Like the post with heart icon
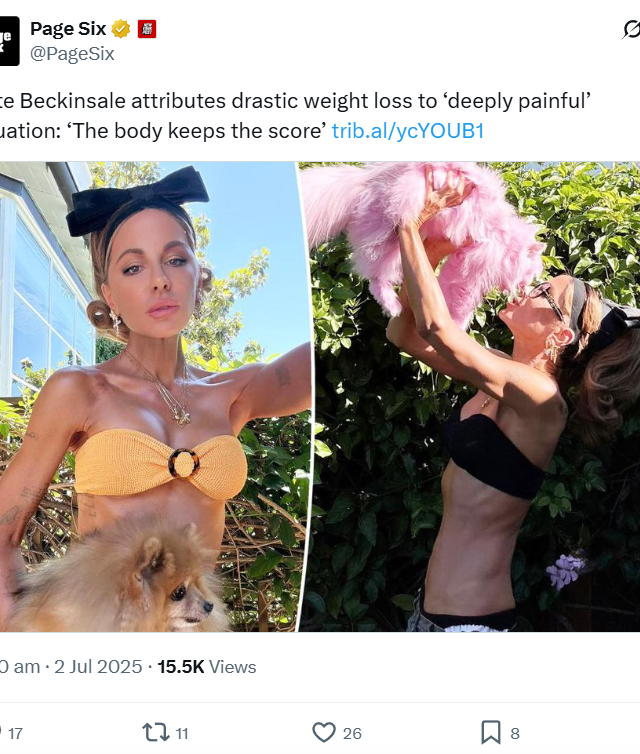The height and width of the screenshot is (754, 640). click(324, 732)
